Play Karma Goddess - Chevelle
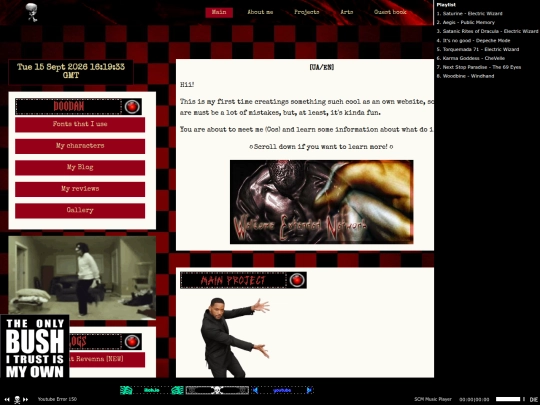This screenshot has height=405, width=540. click(470, 58)
